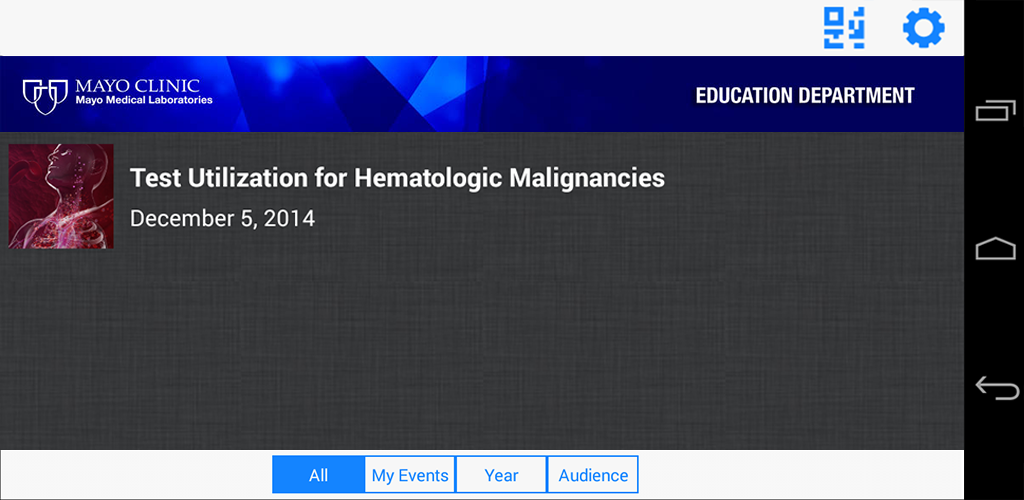
Task: Filter events by Year
Action: [x=501, y=475]
